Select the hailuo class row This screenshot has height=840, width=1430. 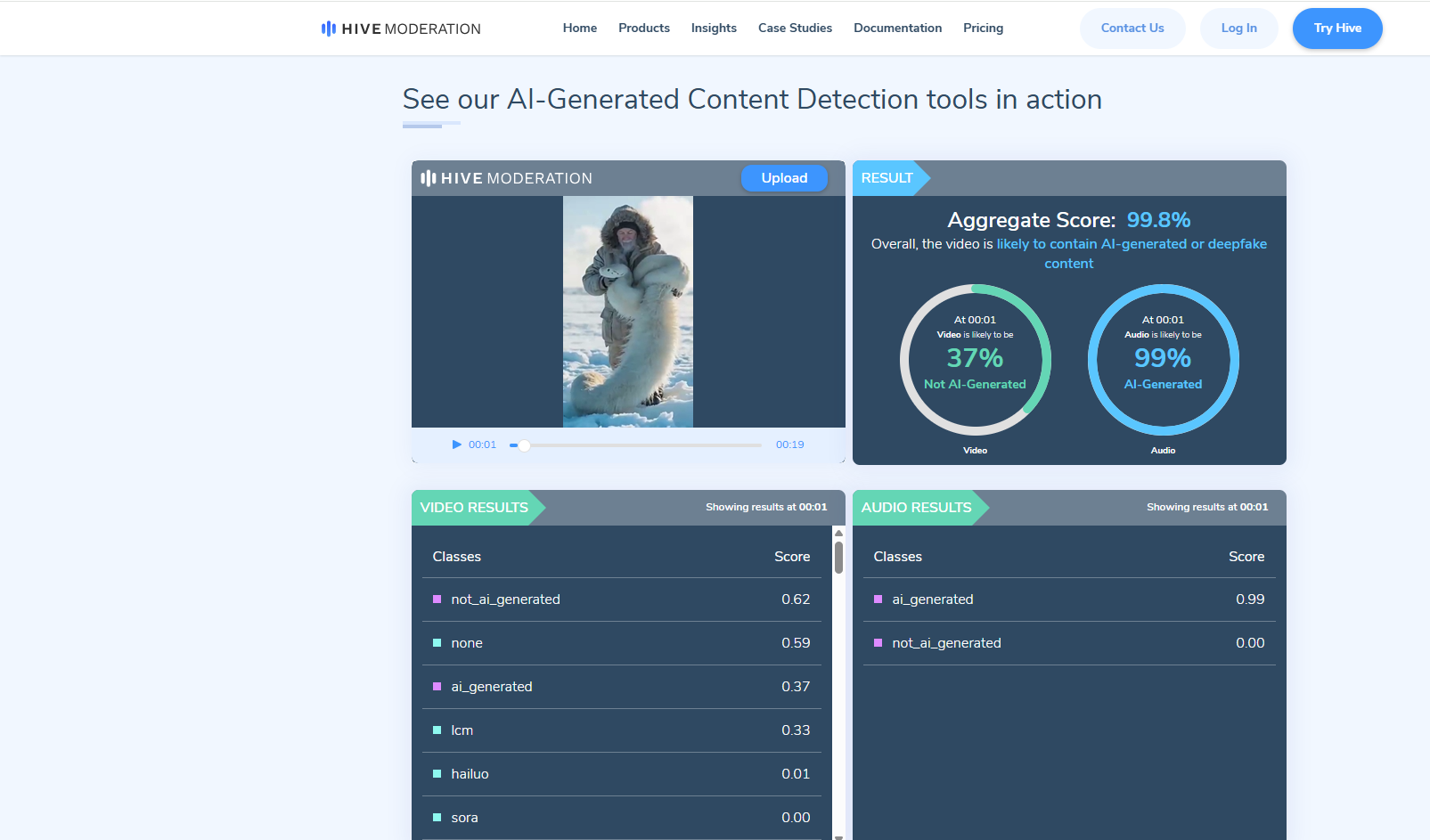pos(621,774)
